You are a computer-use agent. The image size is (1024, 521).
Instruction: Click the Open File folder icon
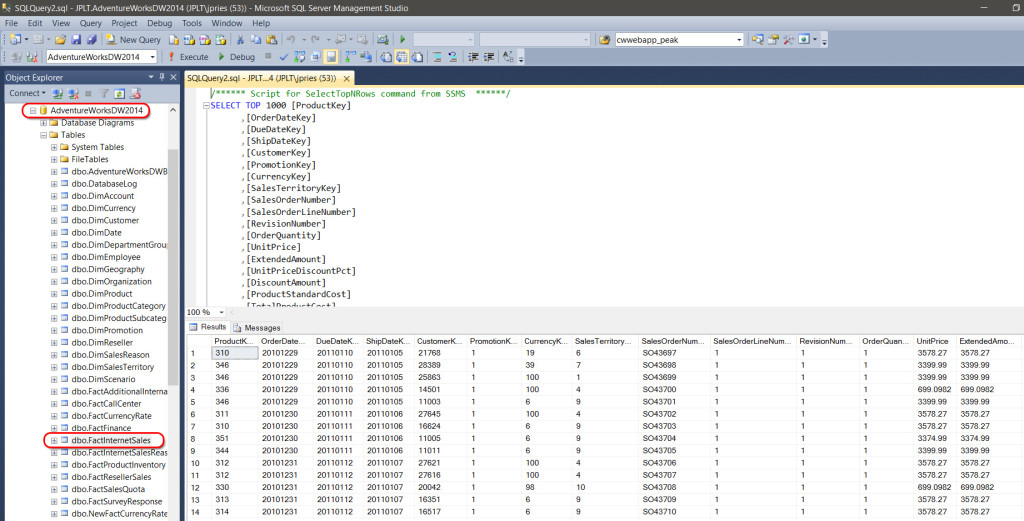pos(61,40)
